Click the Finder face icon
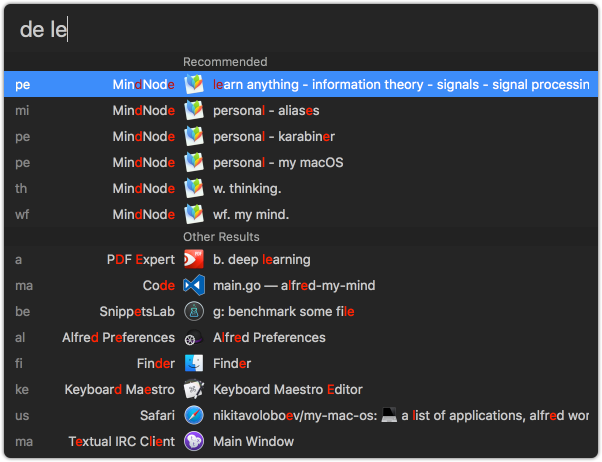Screen dimensions: 602x462 pos(194,363)
